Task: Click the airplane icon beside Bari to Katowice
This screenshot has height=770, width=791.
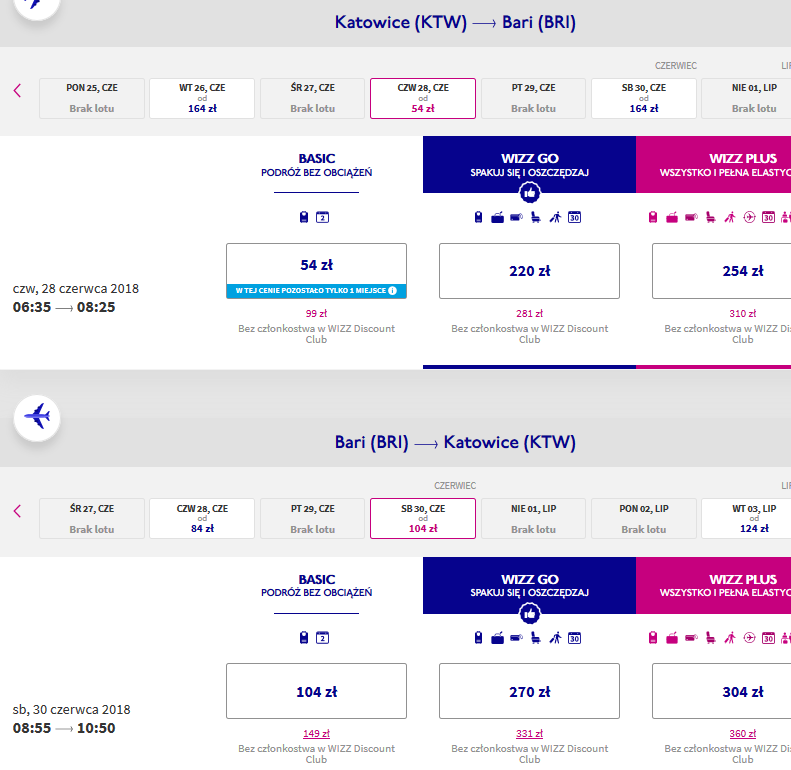Action: (x=37, y=418)
